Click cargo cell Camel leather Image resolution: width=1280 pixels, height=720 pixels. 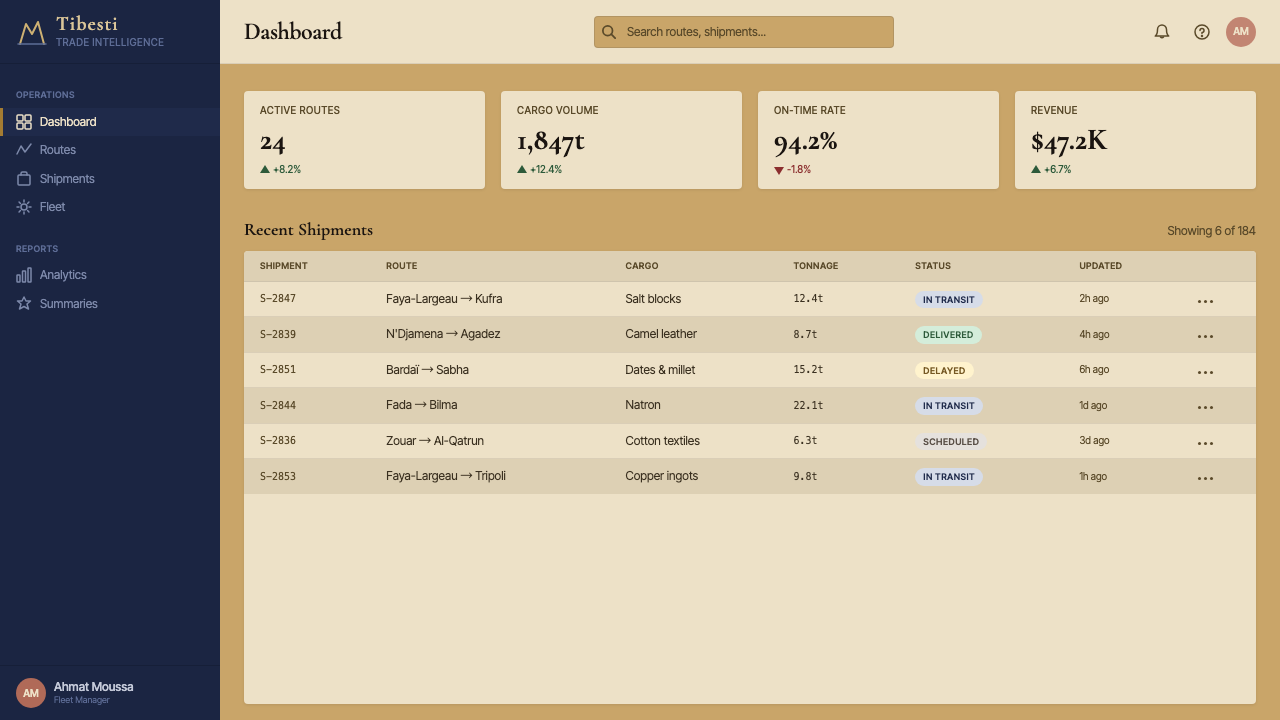(x=661, y=334)
